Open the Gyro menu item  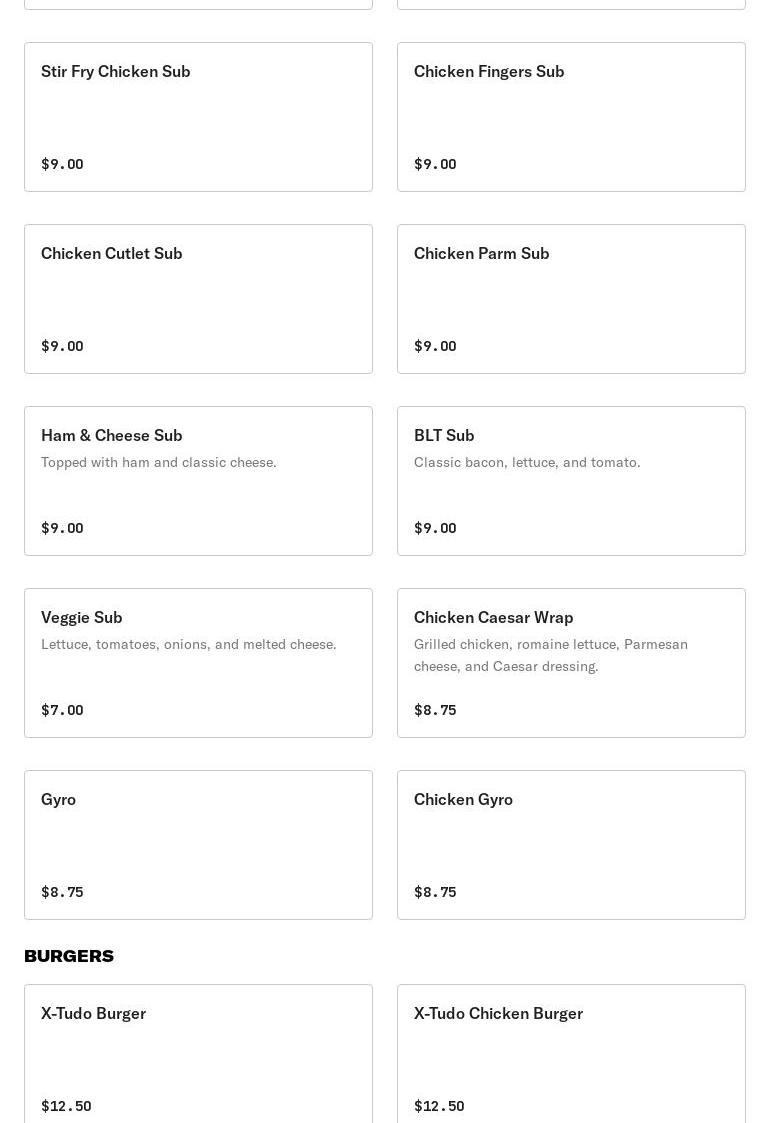[x=198, y=844]
